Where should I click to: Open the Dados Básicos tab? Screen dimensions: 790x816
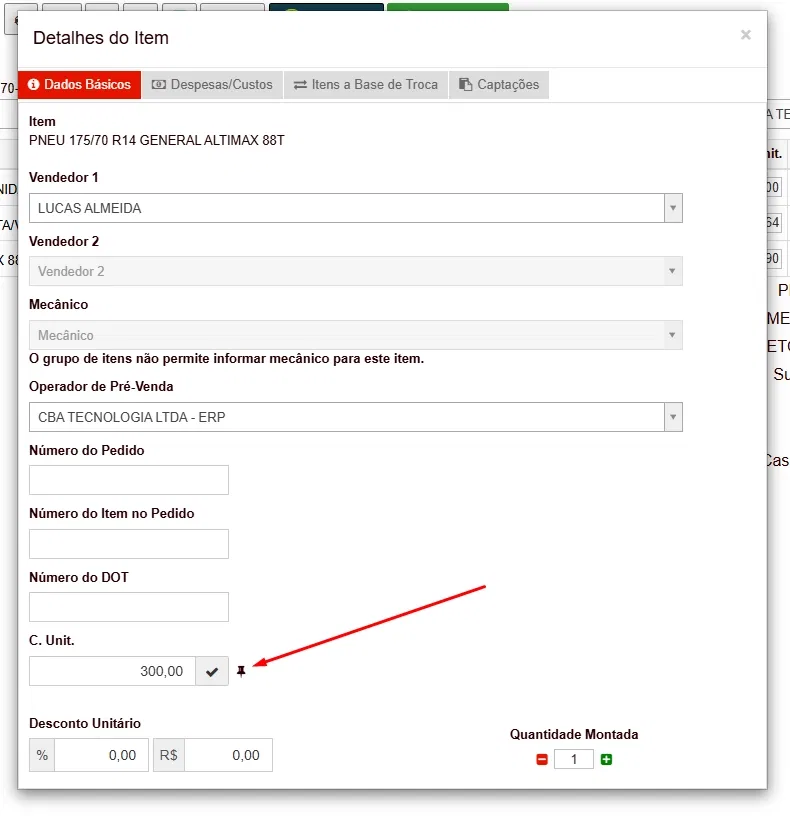coord(80,85)
